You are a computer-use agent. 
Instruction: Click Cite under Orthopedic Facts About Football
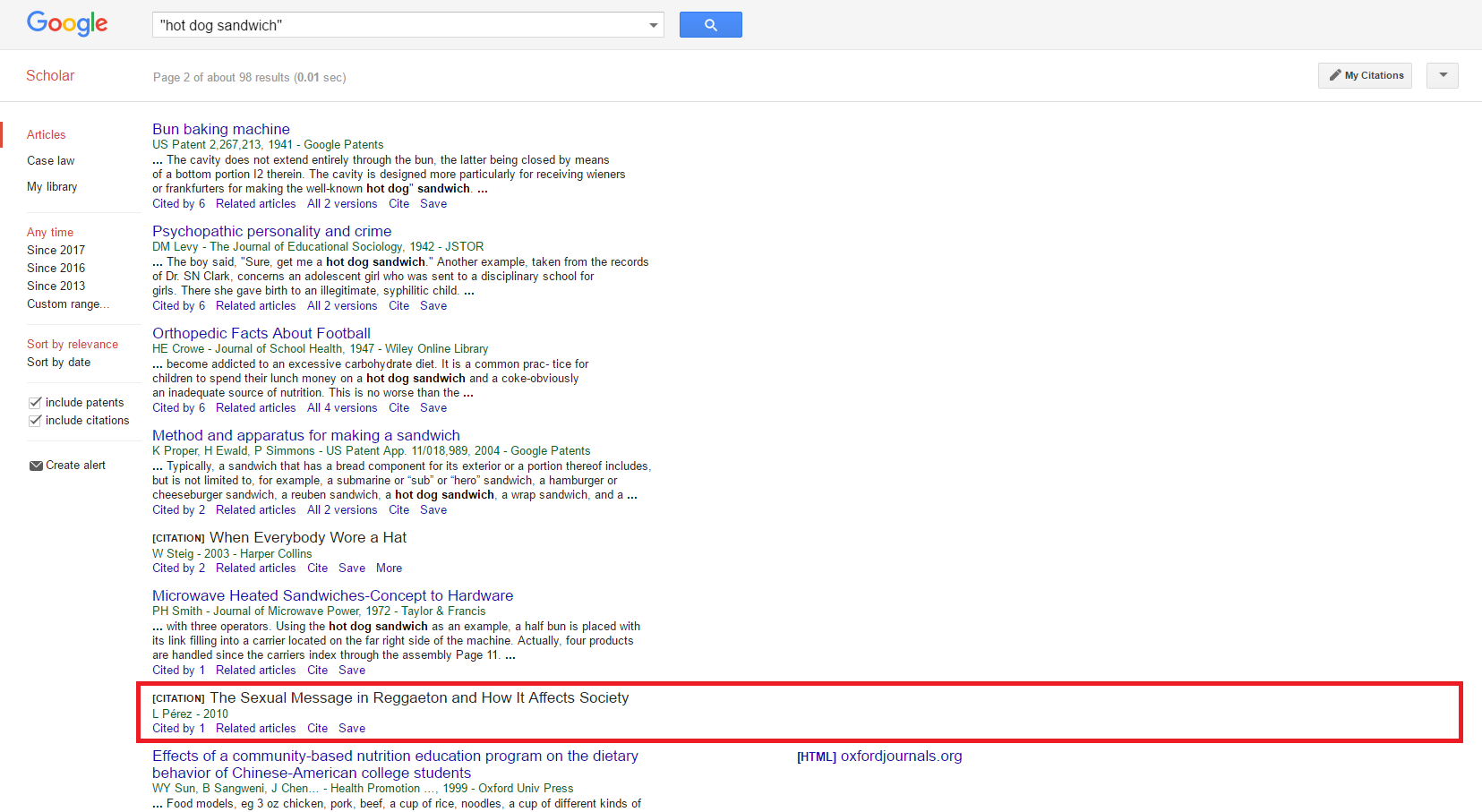tap(398, 408)
